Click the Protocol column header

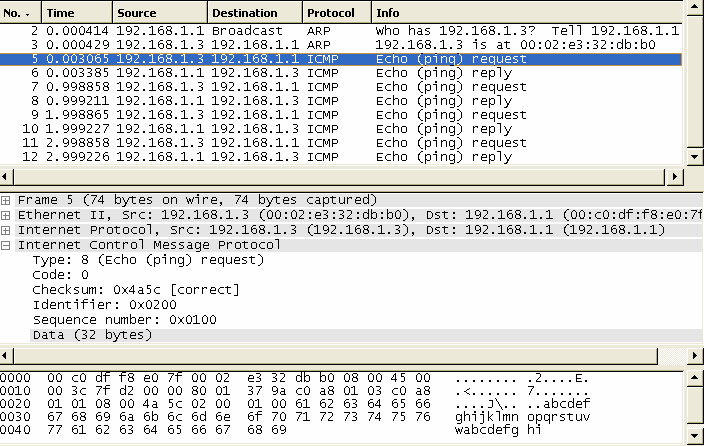coord(337,13)
